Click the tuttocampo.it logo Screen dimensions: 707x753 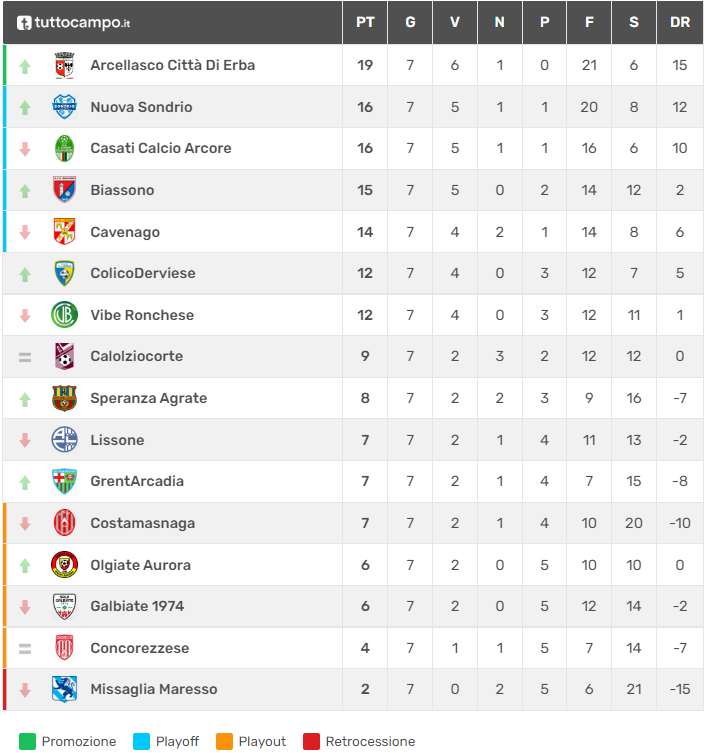click(74, 22)
